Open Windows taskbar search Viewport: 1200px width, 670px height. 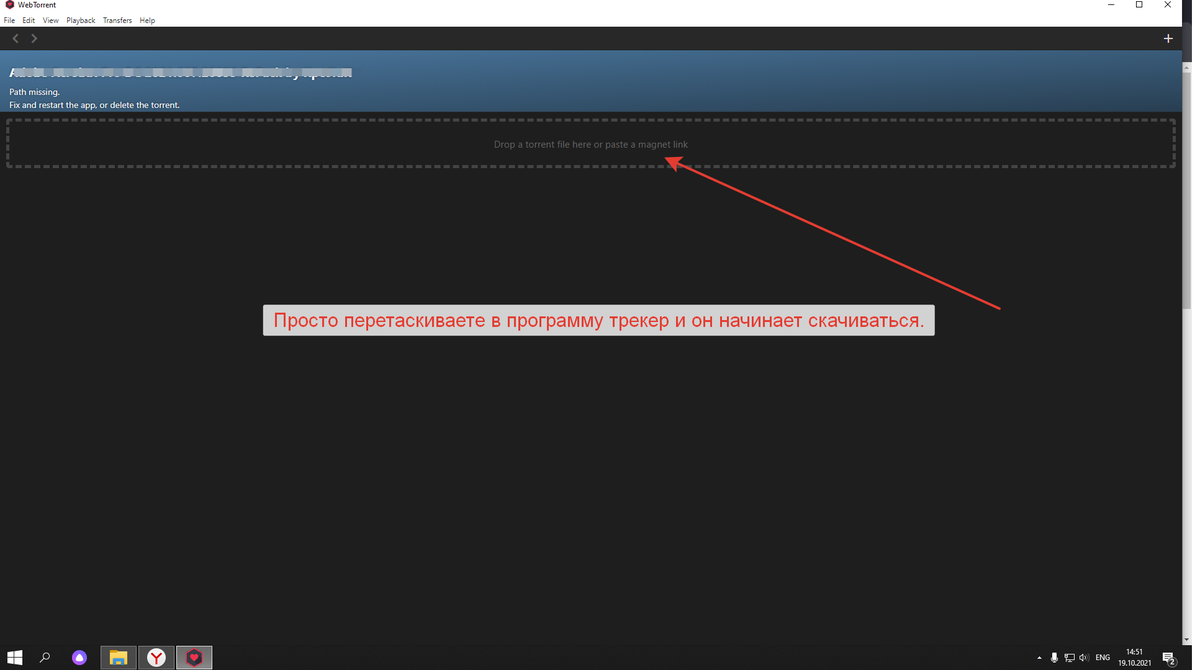click(45, 657)
